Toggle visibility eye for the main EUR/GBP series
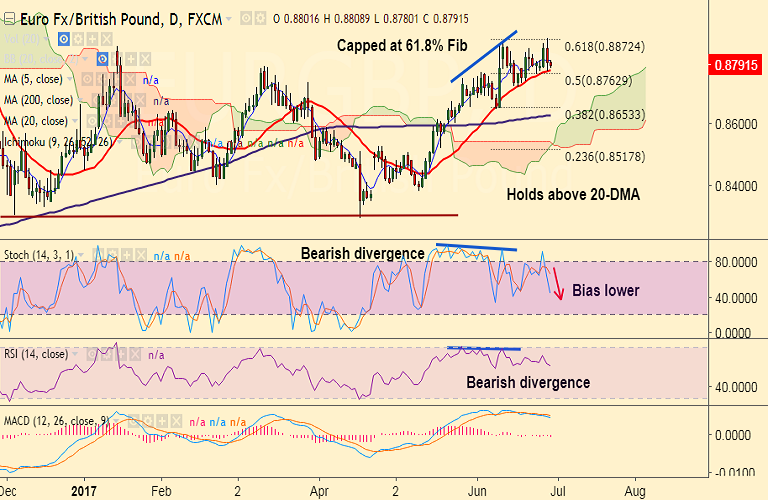 (x=246, y=18)
